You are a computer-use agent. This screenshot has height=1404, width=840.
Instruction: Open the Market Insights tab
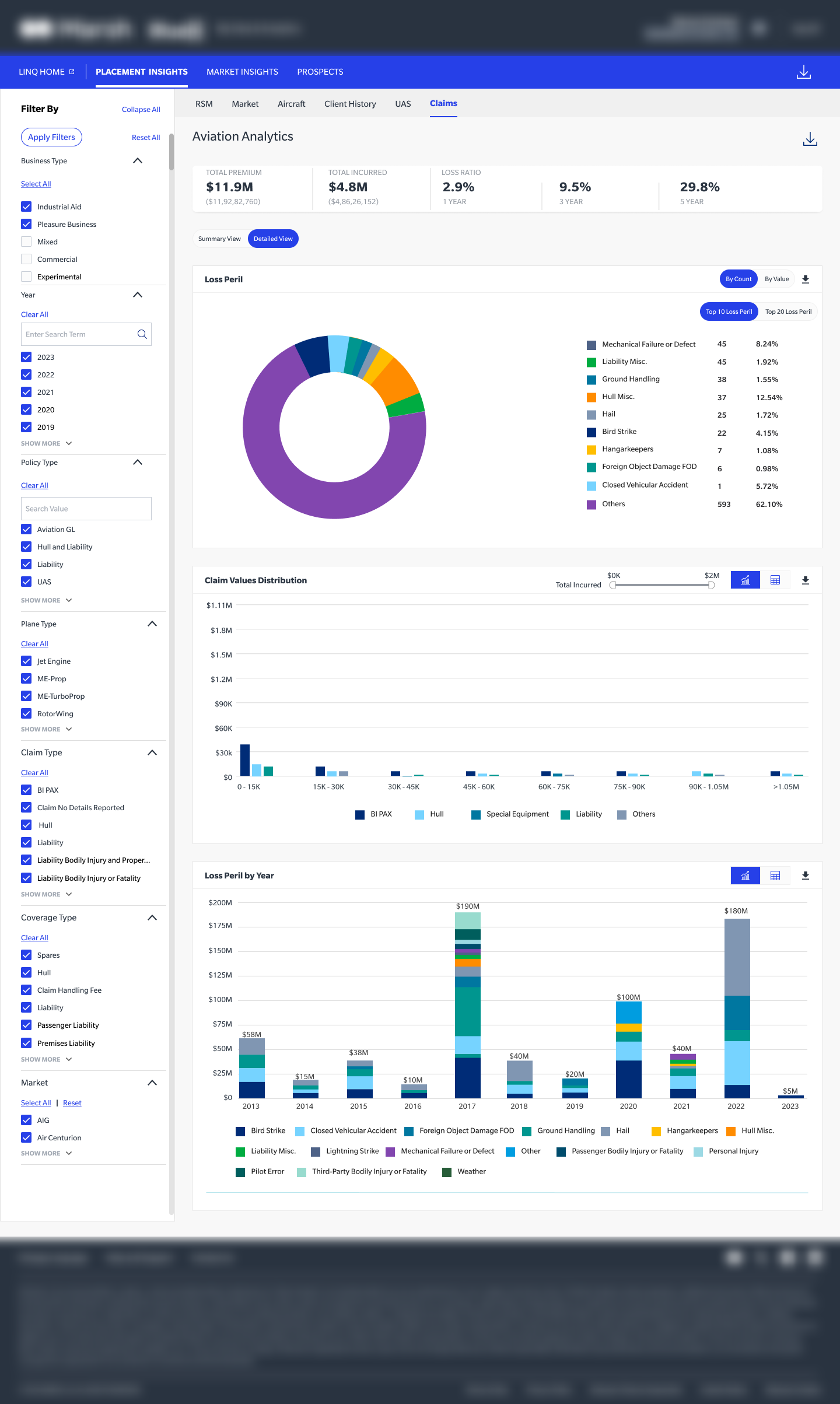[x=242, y=72]
